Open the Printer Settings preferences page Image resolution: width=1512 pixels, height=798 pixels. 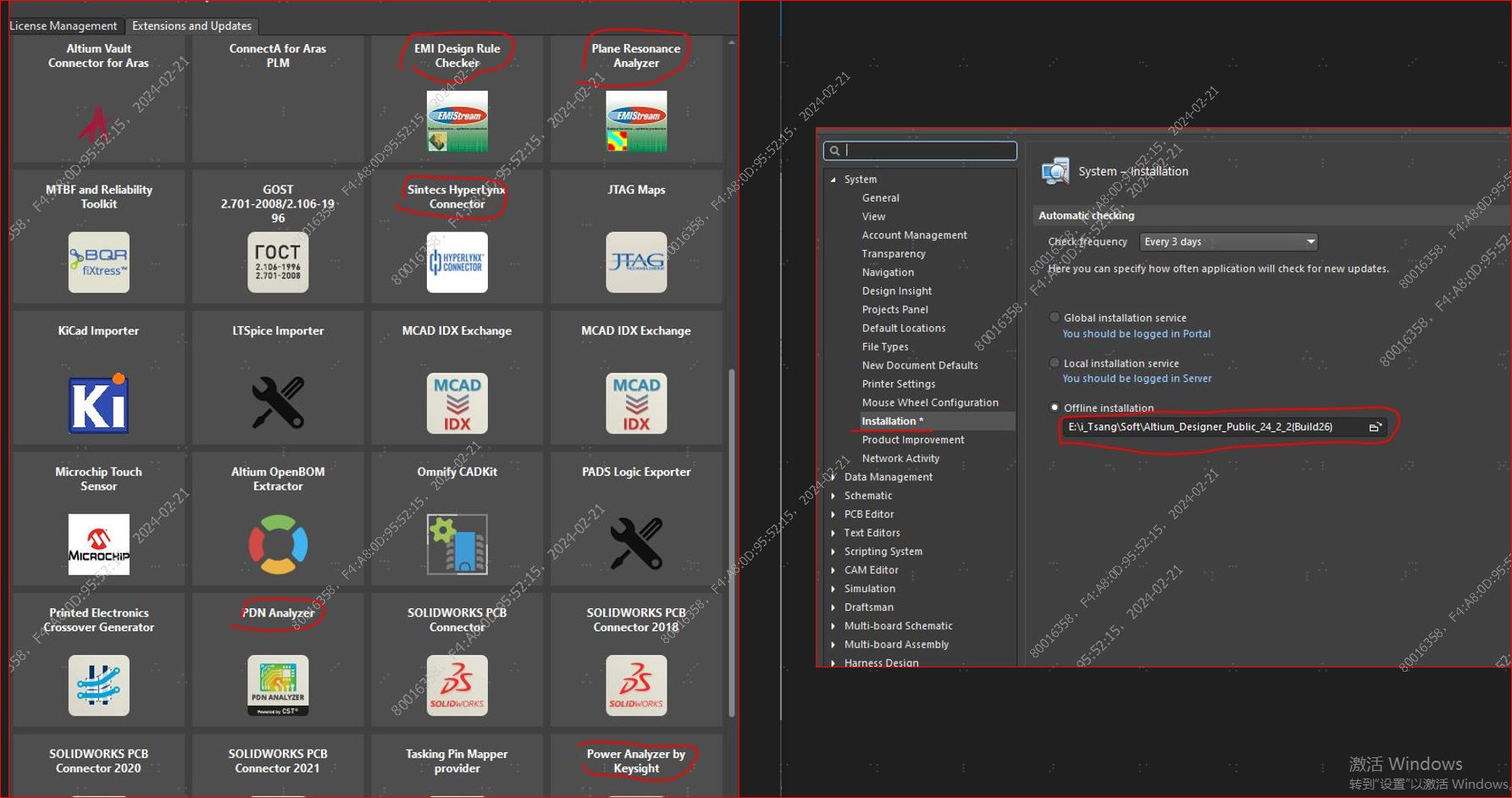(899, 384)
